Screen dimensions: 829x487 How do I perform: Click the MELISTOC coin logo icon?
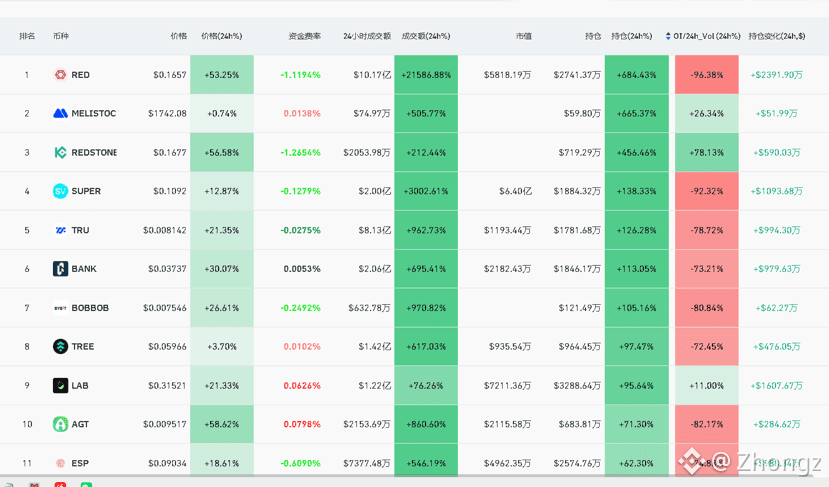click(x=60, y=113)
